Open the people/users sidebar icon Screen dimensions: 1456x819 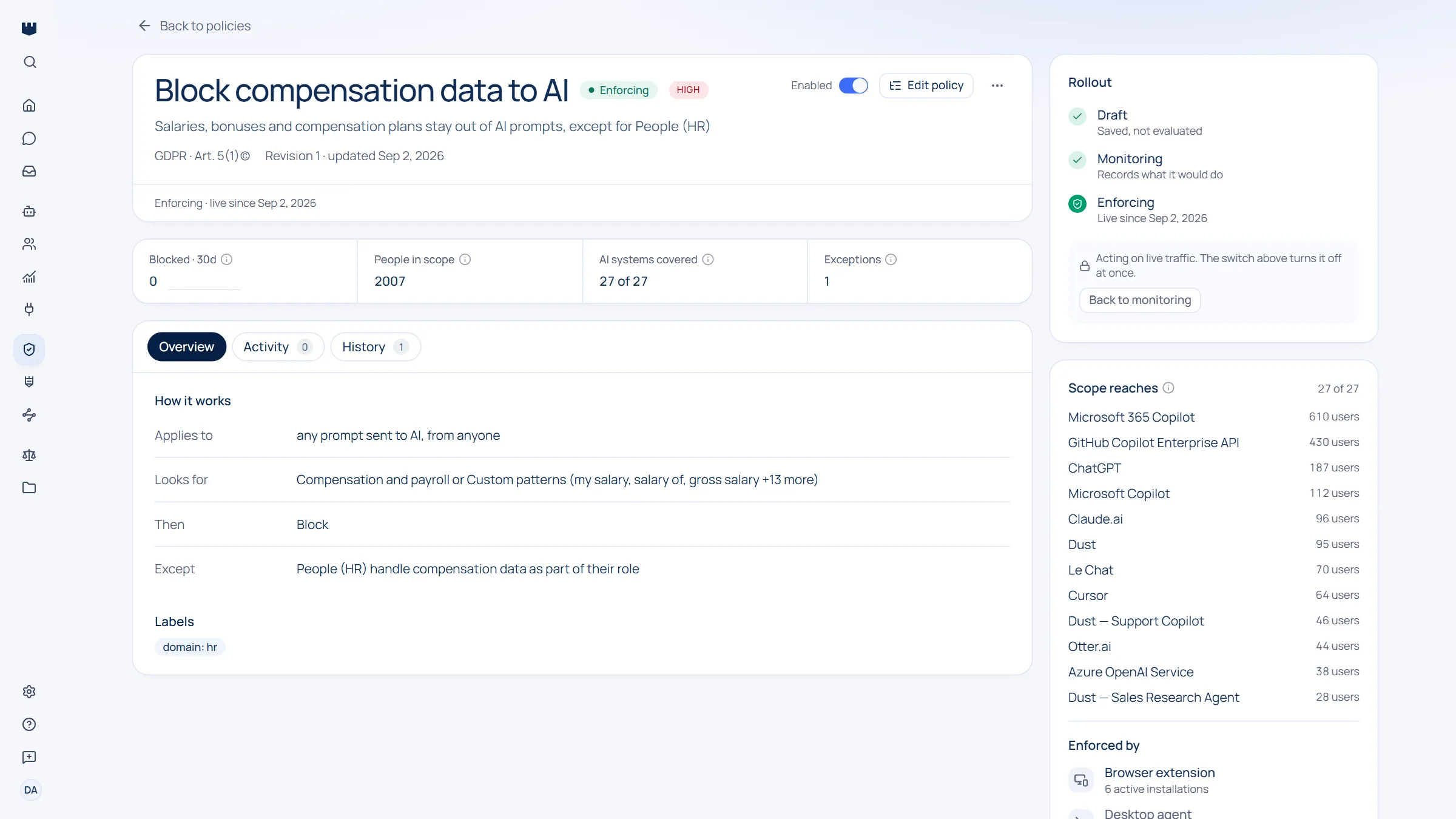[x=29, y=244]
